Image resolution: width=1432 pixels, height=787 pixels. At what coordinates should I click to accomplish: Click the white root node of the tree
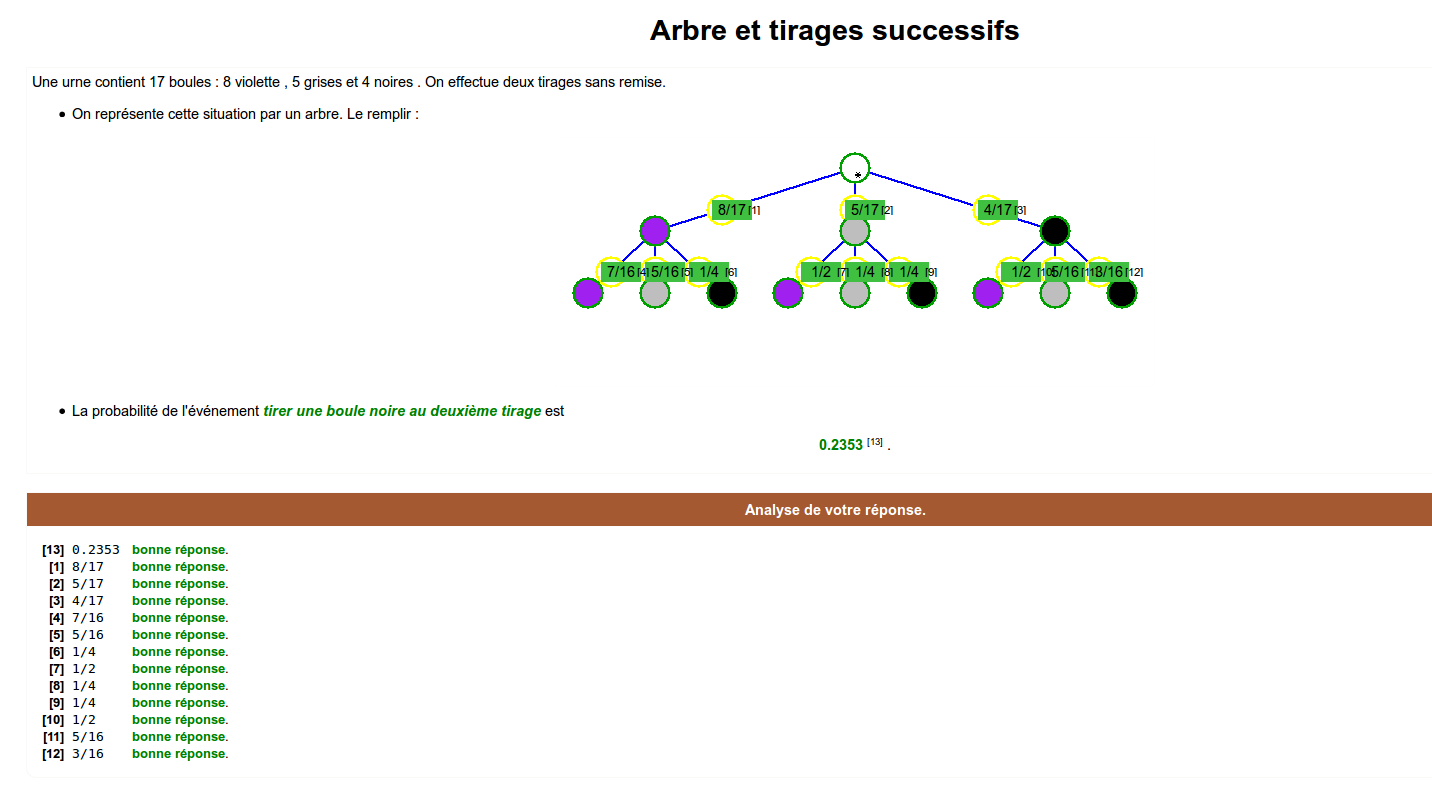(854, 168)
